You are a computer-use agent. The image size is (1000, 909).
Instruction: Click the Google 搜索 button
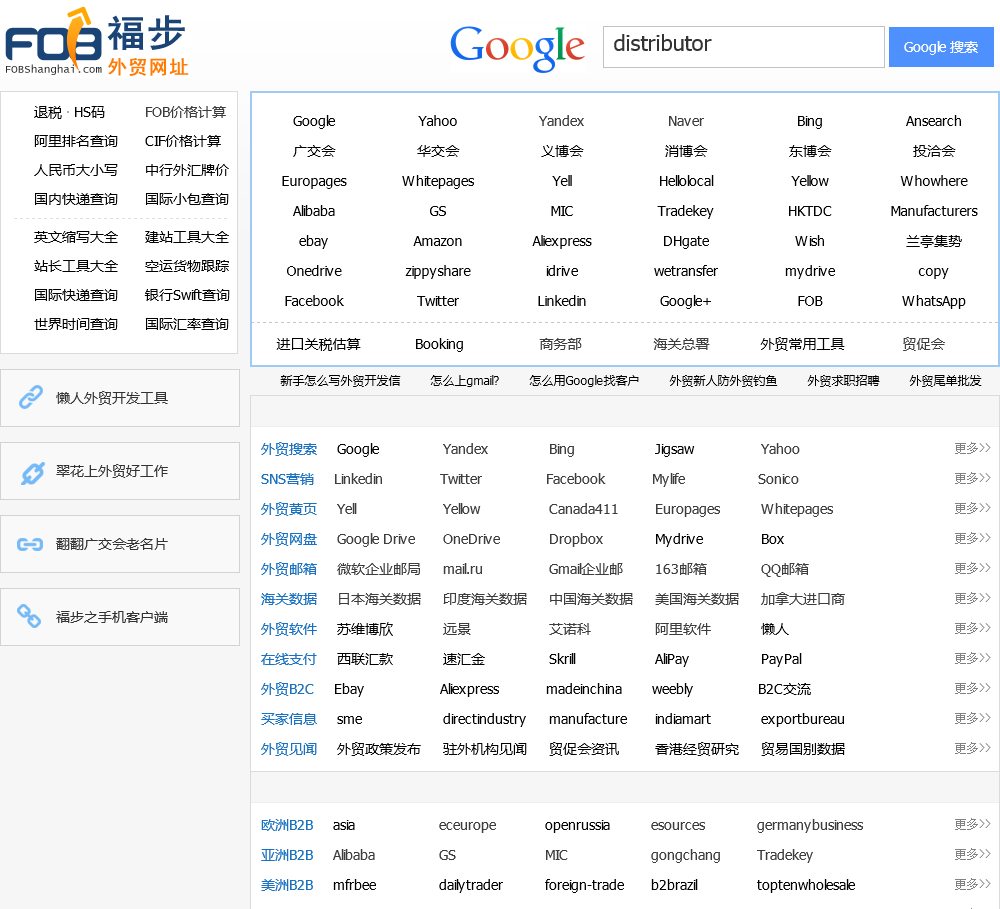941,47
